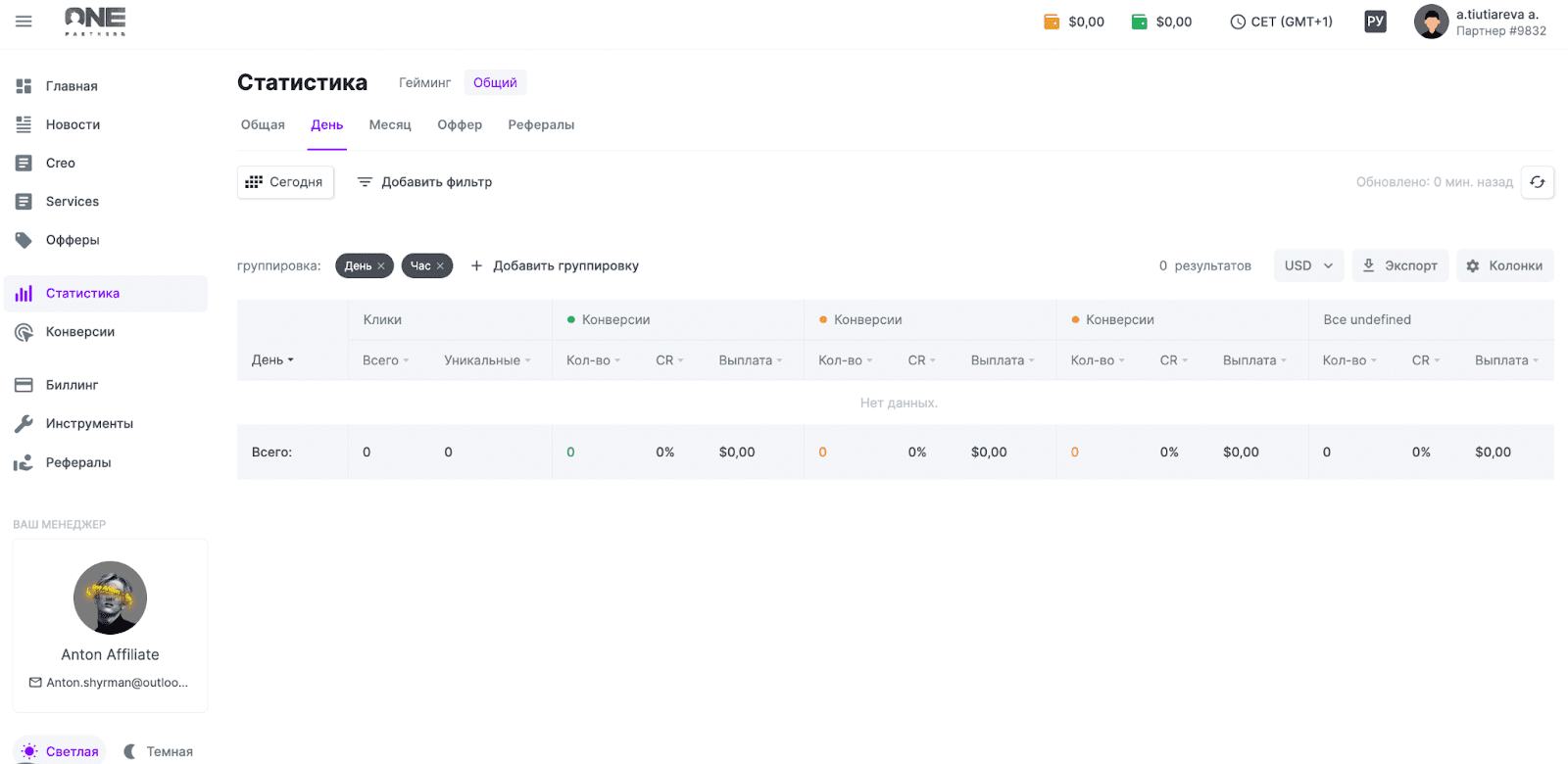Sort by Кол-во under green Конверсии

593,360
